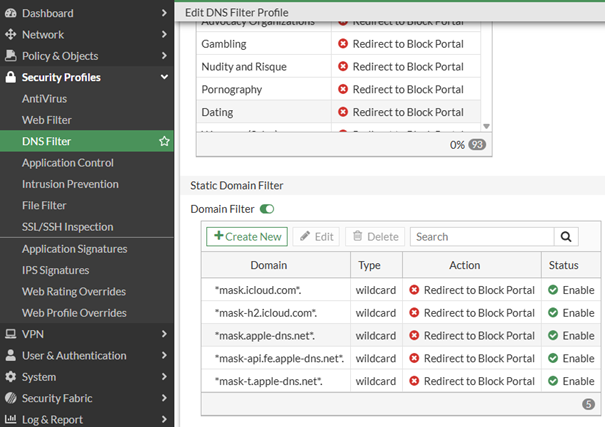
Task: Click the User & Authentication person icon
Action: tap(11, 356)
